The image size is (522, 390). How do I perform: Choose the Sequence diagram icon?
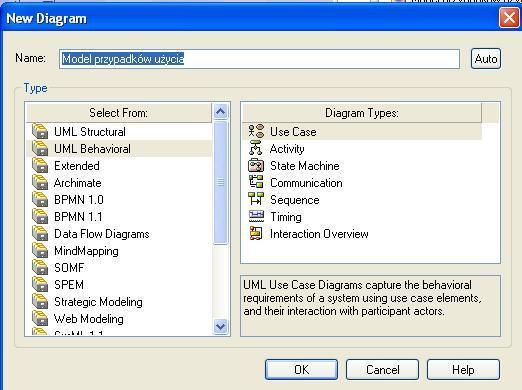256,199
